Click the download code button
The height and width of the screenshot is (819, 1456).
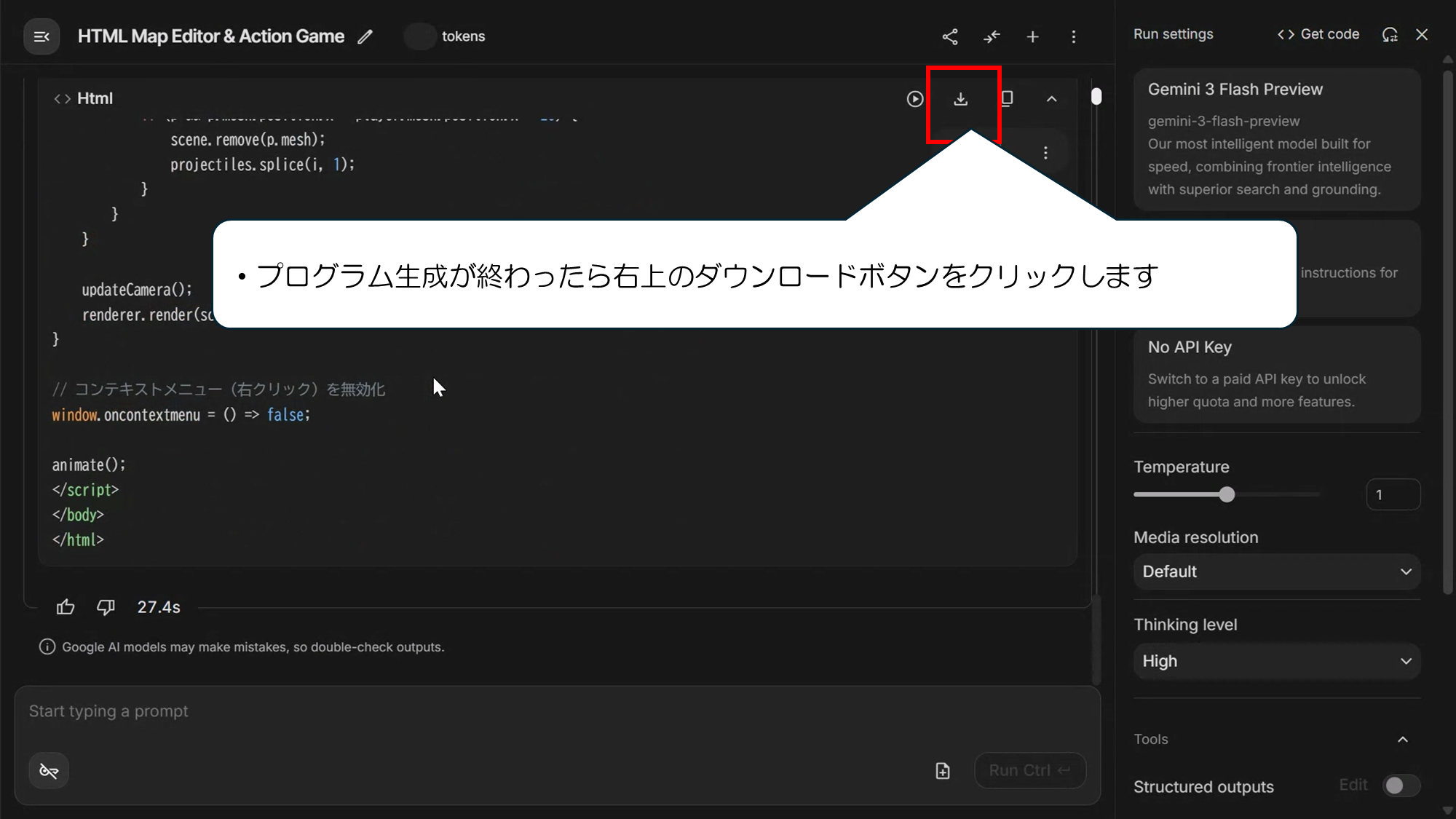coord(960,99)
